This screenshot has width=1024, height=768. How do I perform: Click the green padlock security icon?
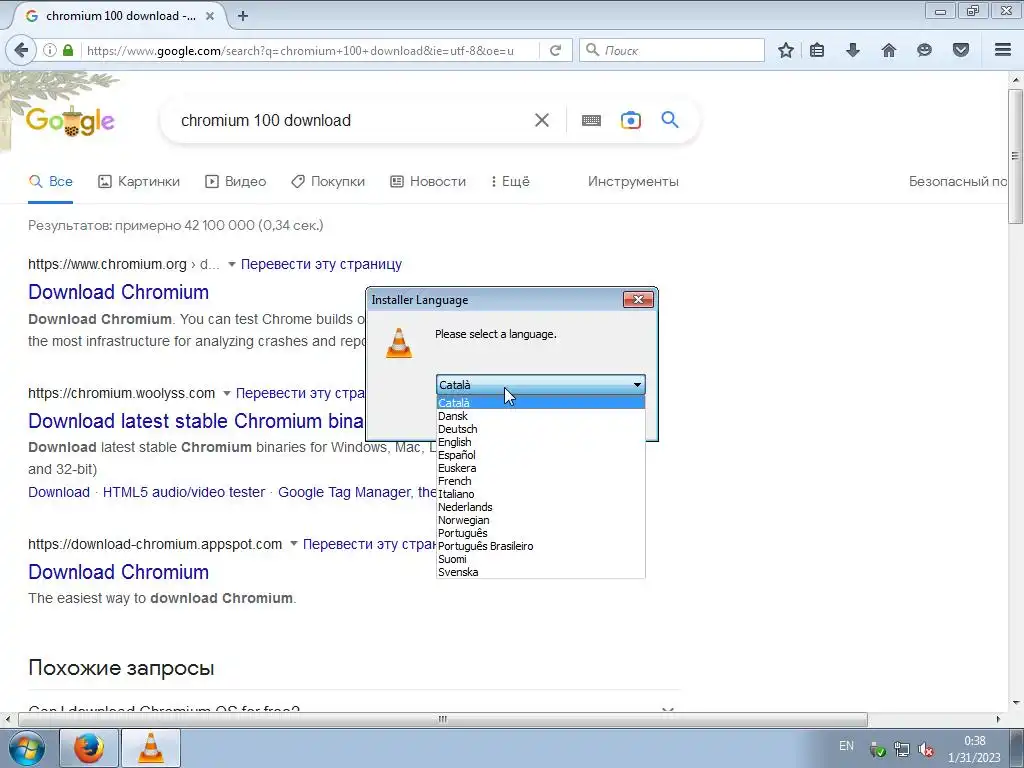tap(68, 50)
